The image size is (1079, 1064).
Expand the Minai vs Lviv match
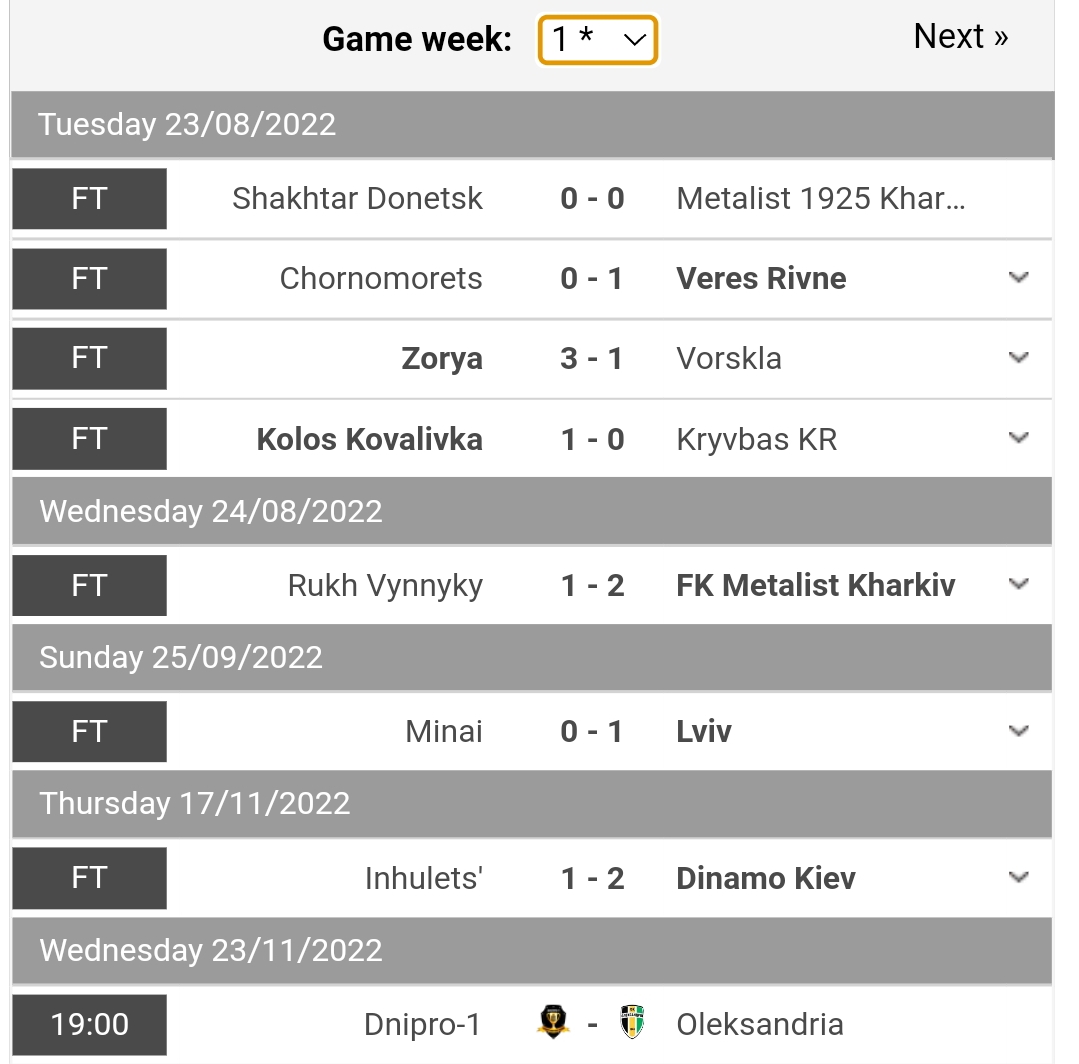(x=1018, y=731)
